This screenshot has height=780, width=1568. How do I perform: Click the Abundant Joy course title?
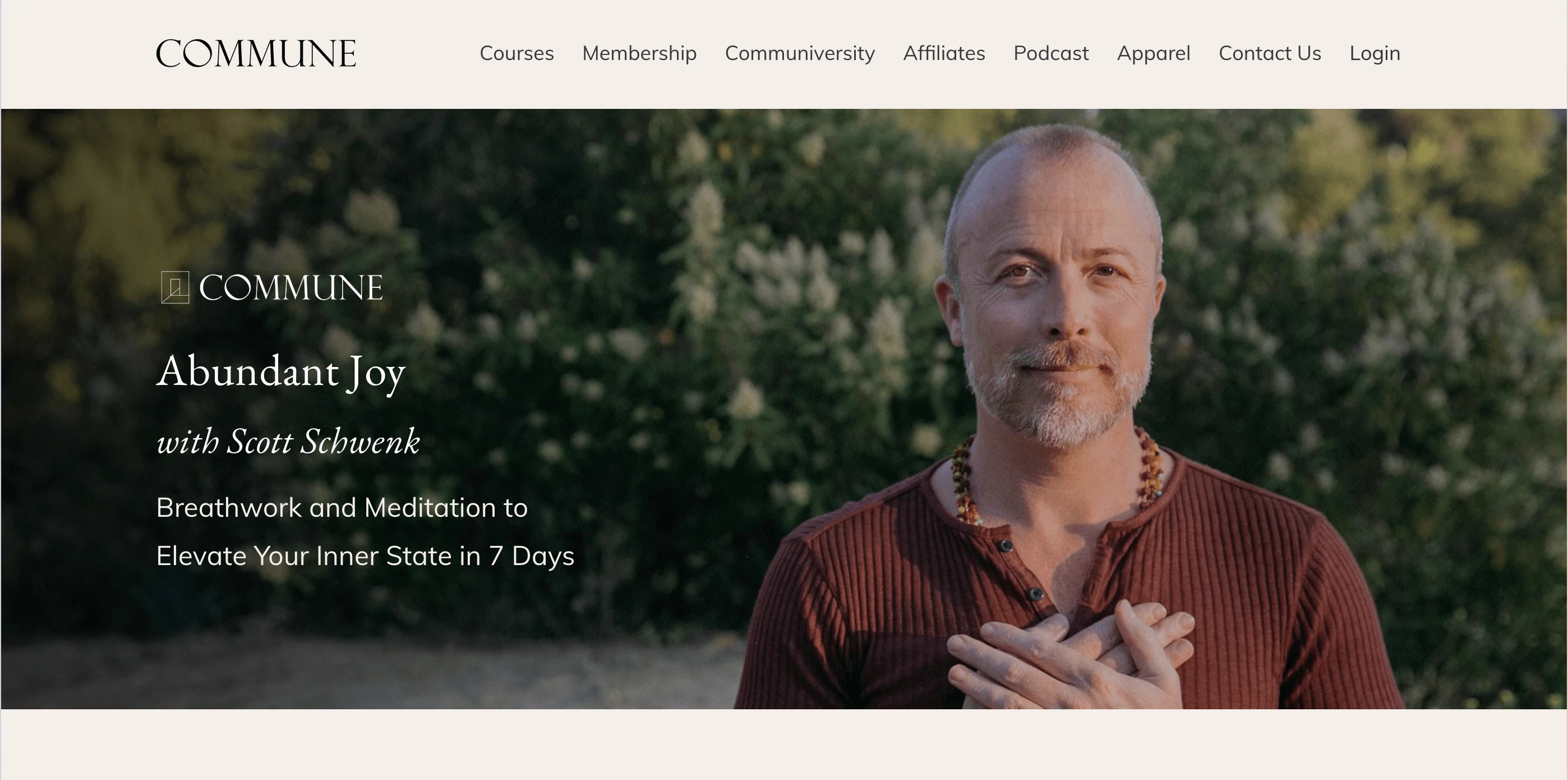click(x=280, y=371)
